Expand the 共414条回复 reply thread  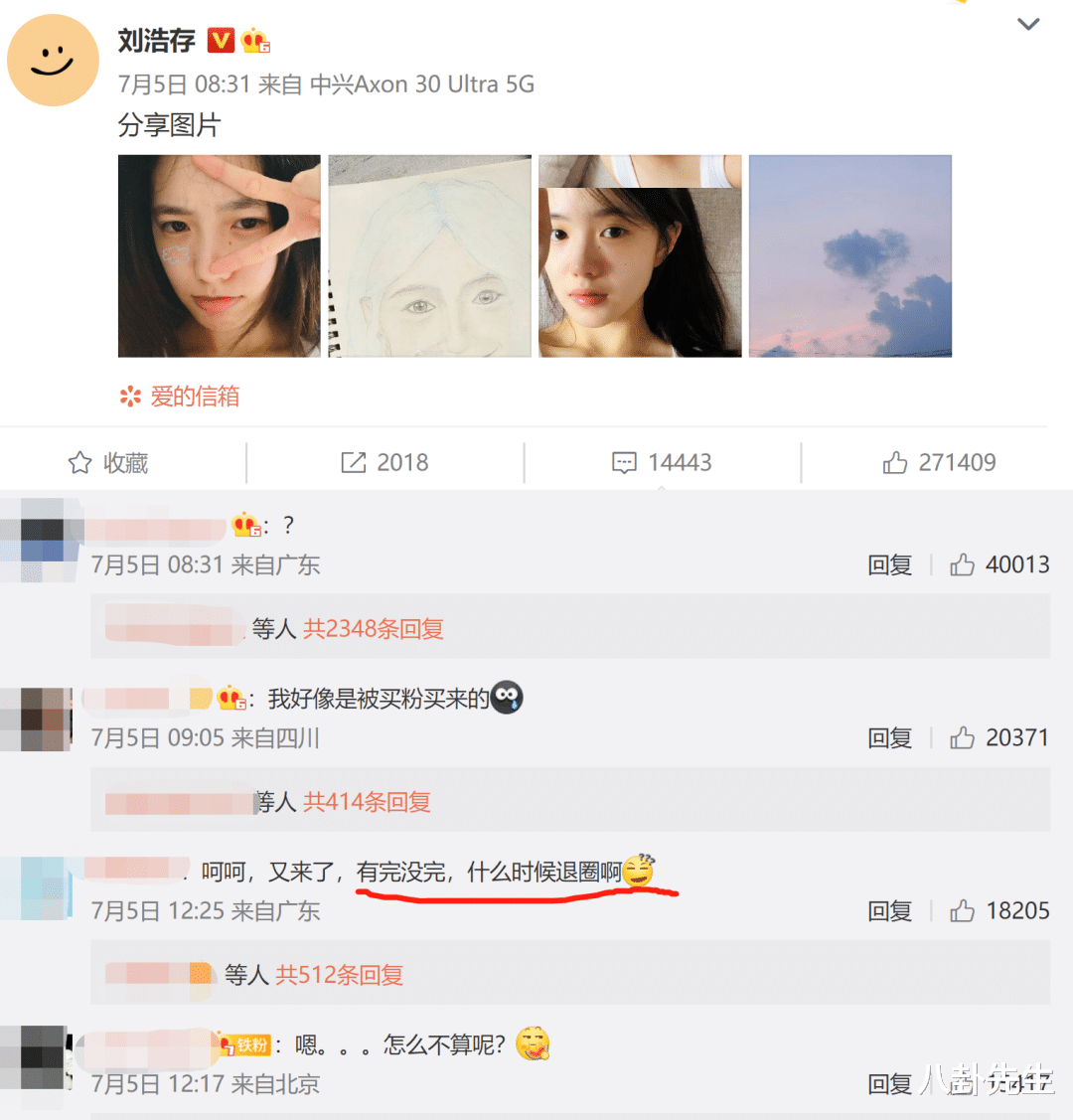[x=367, y=801]
